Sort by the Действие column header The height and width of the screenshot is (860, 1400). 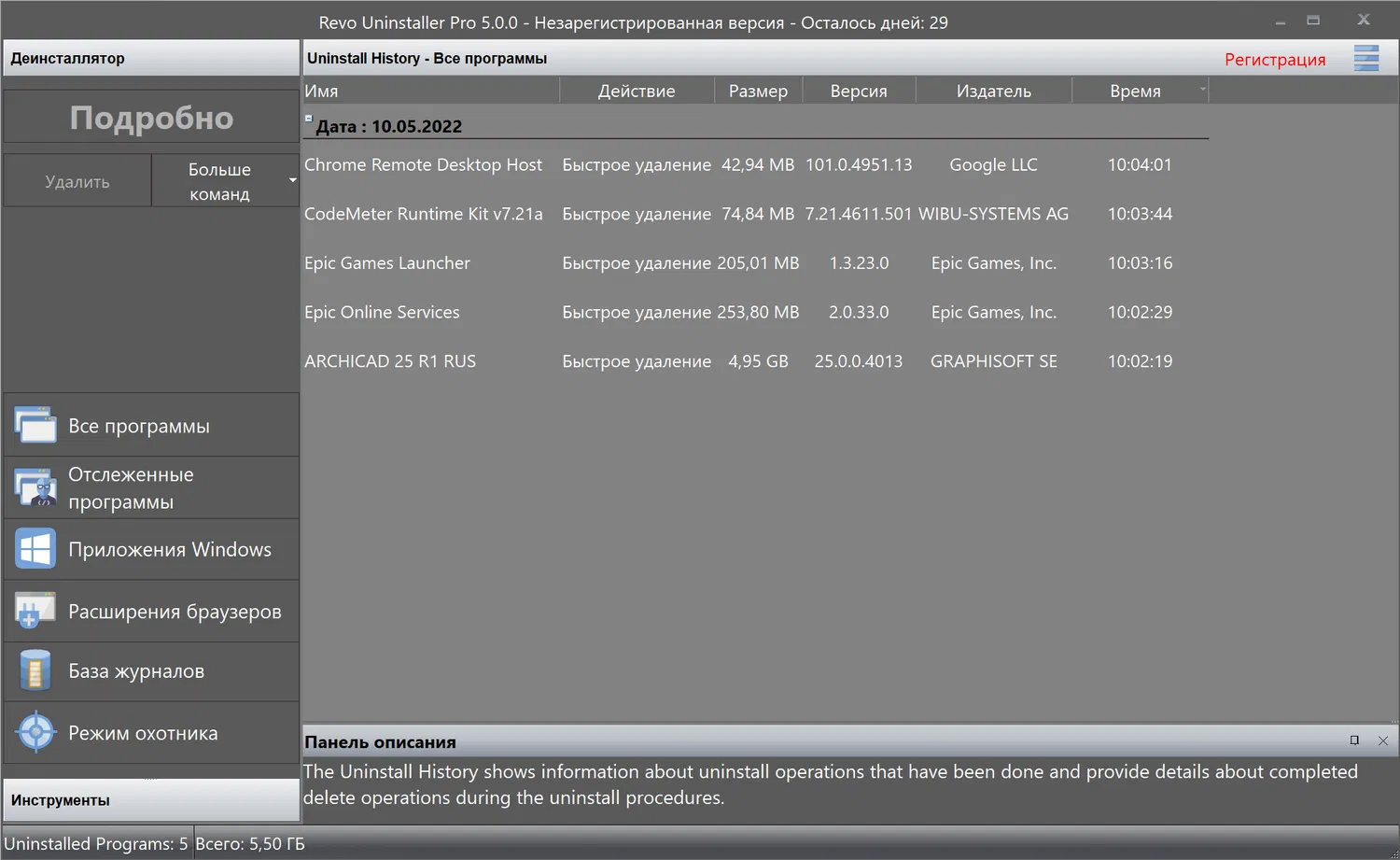(x=637, y=91)
